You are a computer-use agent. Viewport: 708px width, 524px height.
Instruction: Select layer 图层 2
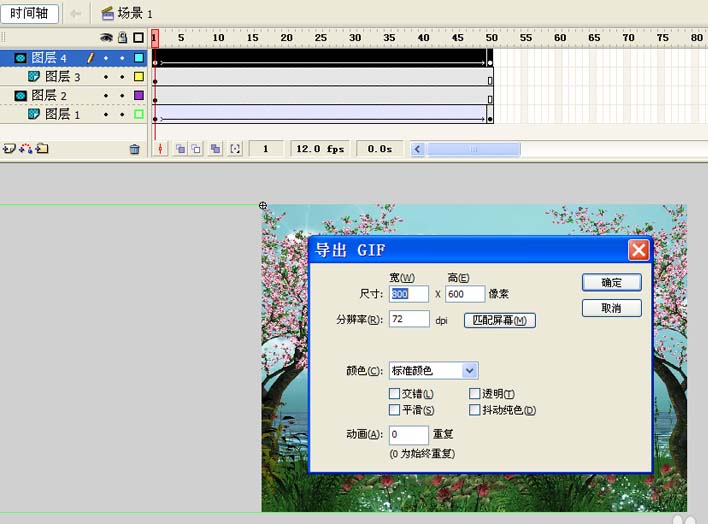tap(49, 95)
